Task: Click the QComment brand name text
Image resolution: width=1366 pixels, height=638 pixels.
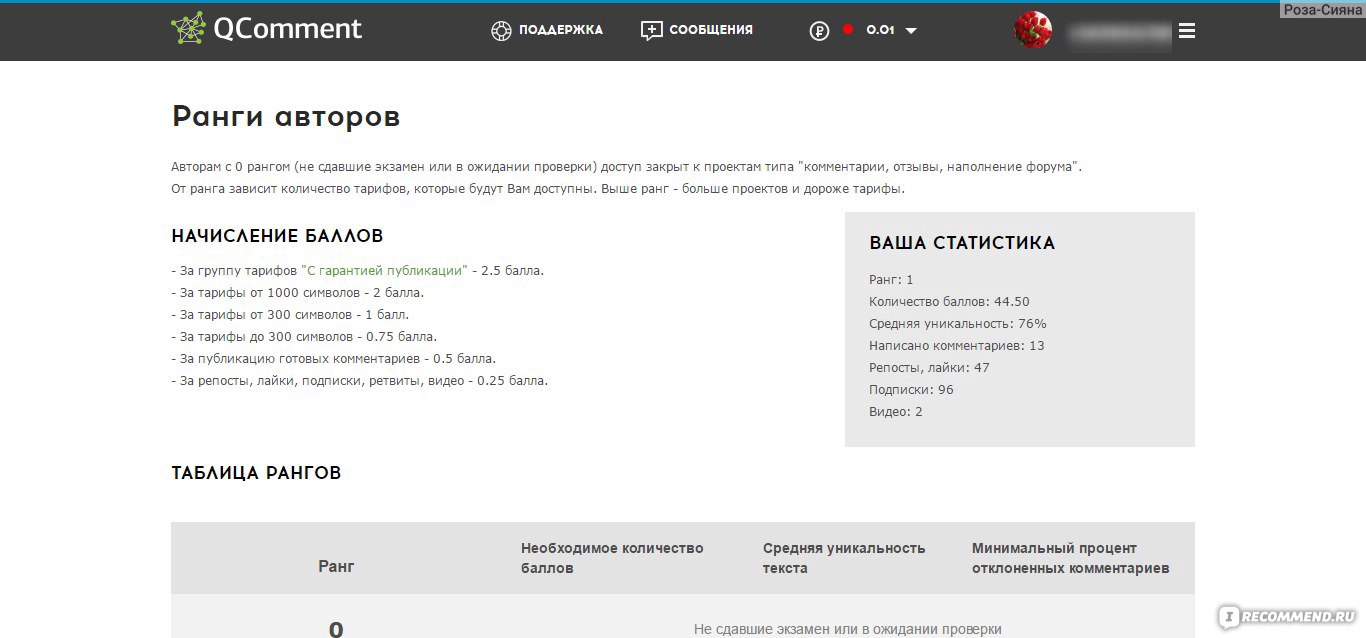Action: click(288, 29)
